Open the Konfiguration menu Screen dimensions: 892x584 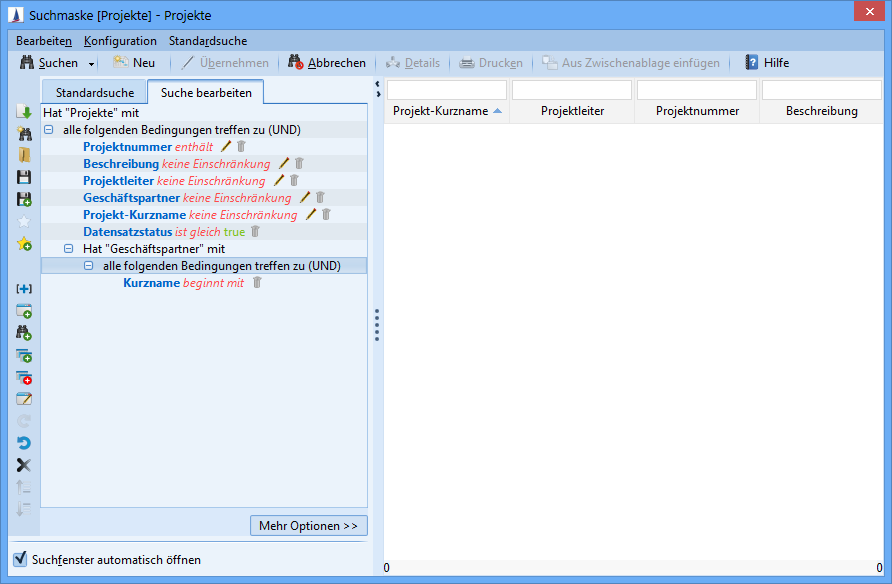tap(120, 41)
